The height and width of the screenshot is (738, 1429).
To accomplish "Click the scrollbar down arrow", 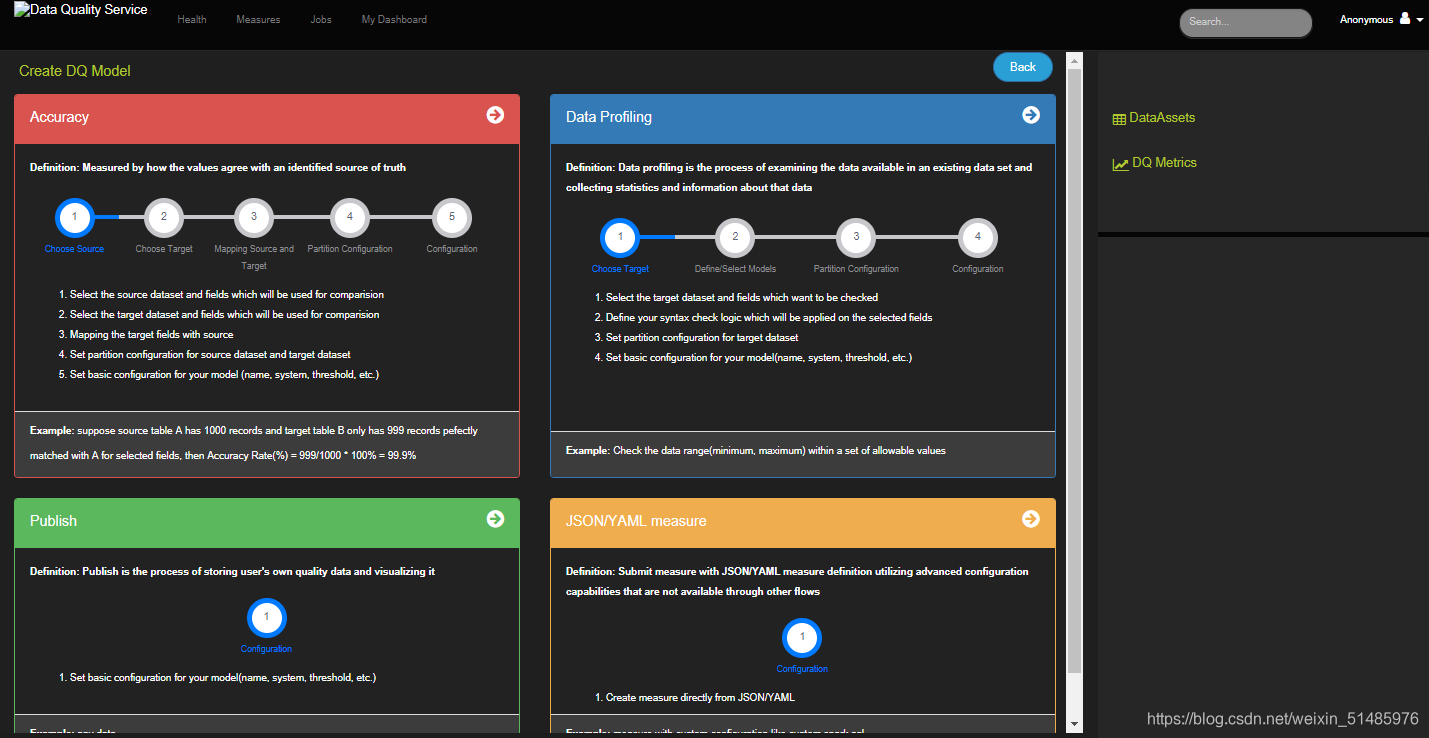I will click(1075, 724).
